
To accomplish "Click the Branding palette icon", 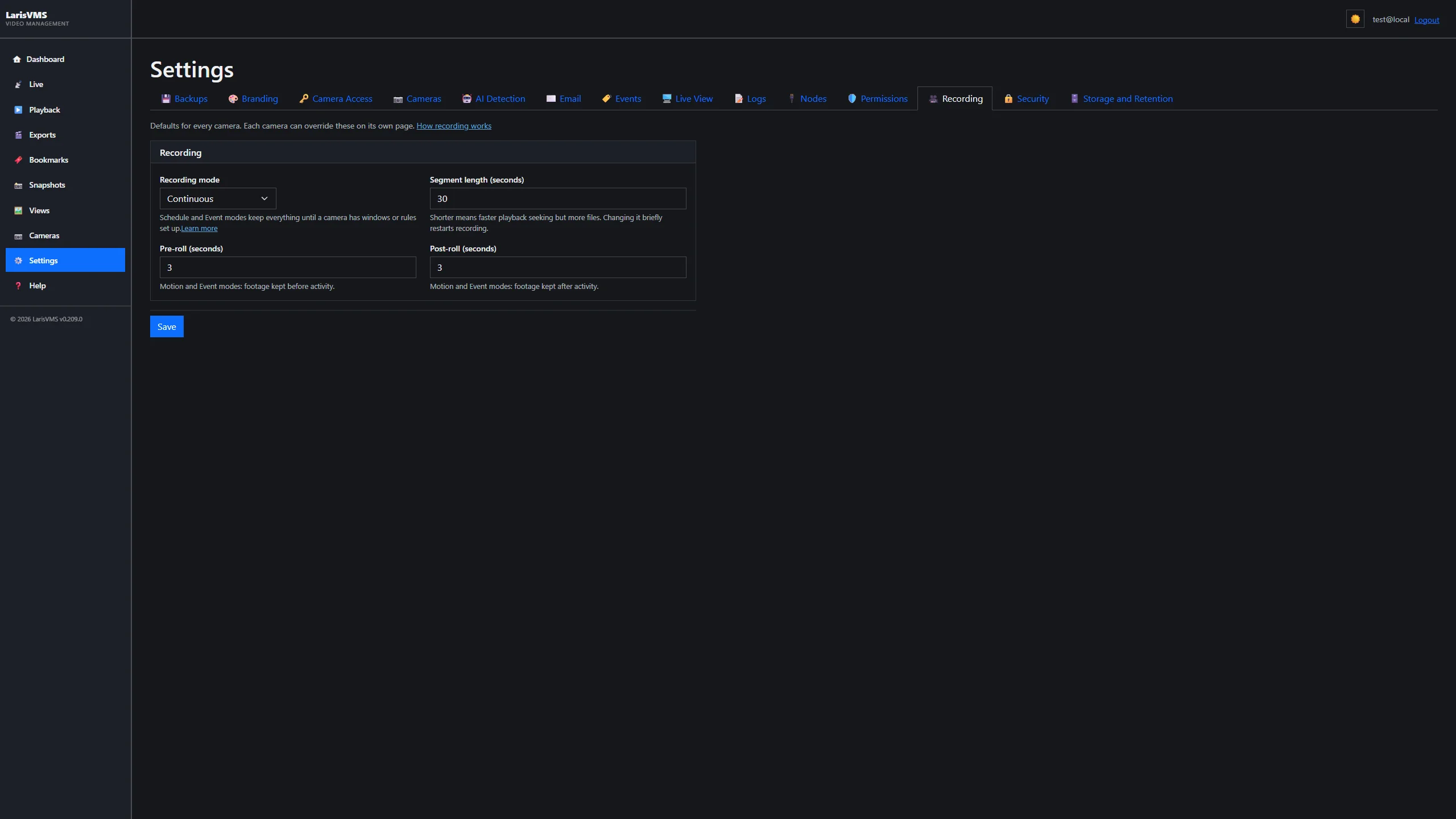I will tap(233, 99).
